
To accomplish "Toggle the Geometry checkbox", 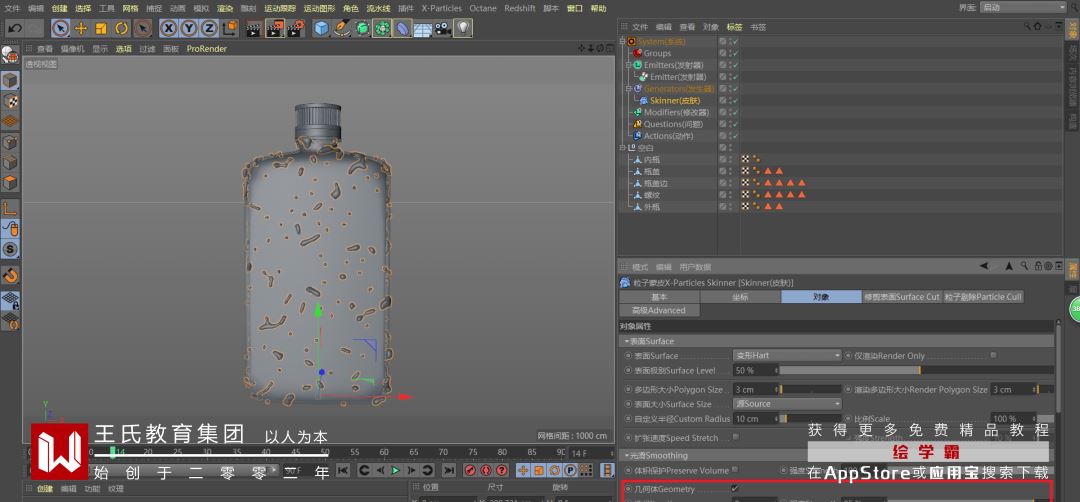I will [x=735, y=489].
